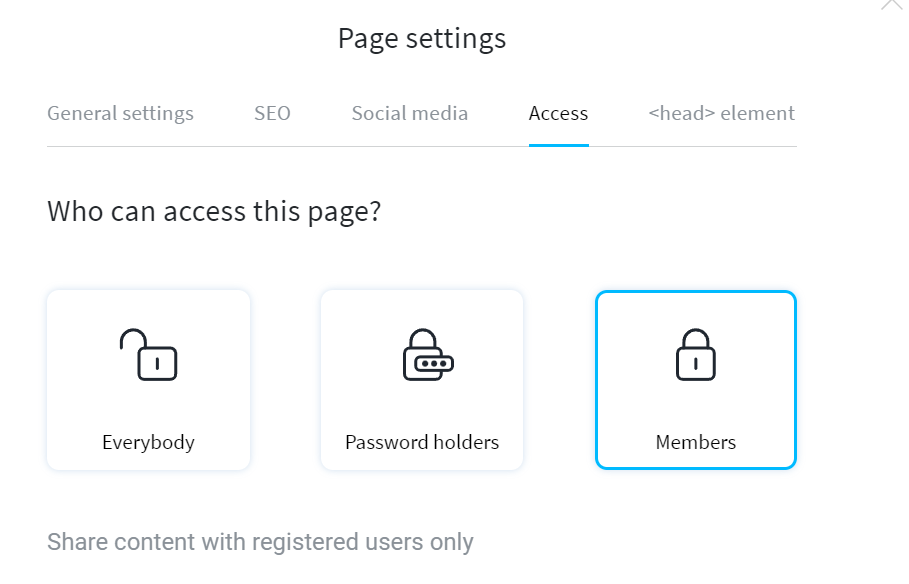The image size is (909, 584).
Task: Open the <head> element tab
Action: (x=722, y=113)
